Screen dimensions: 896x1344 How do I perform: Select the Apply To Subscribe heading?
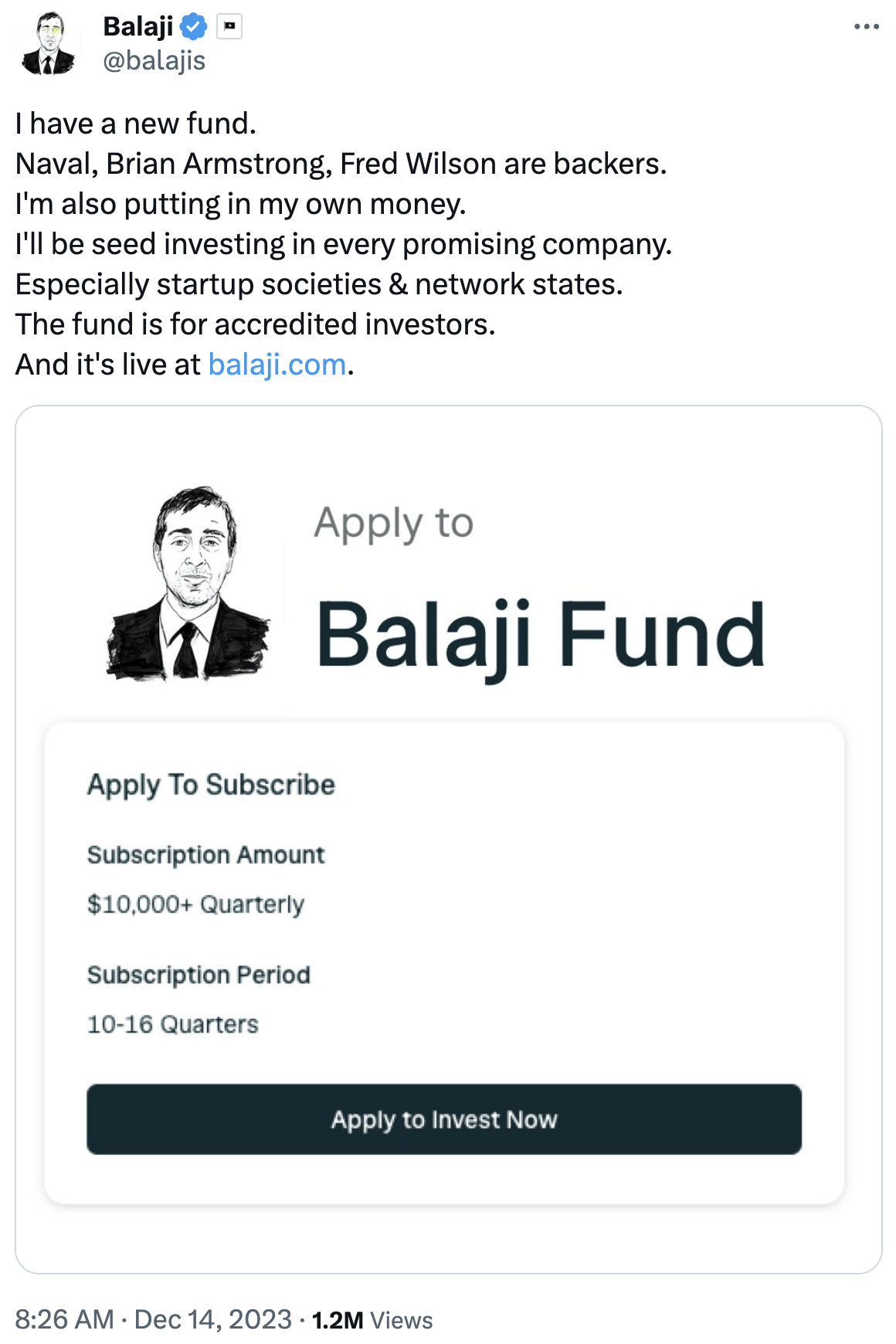(x=211, y=785)
